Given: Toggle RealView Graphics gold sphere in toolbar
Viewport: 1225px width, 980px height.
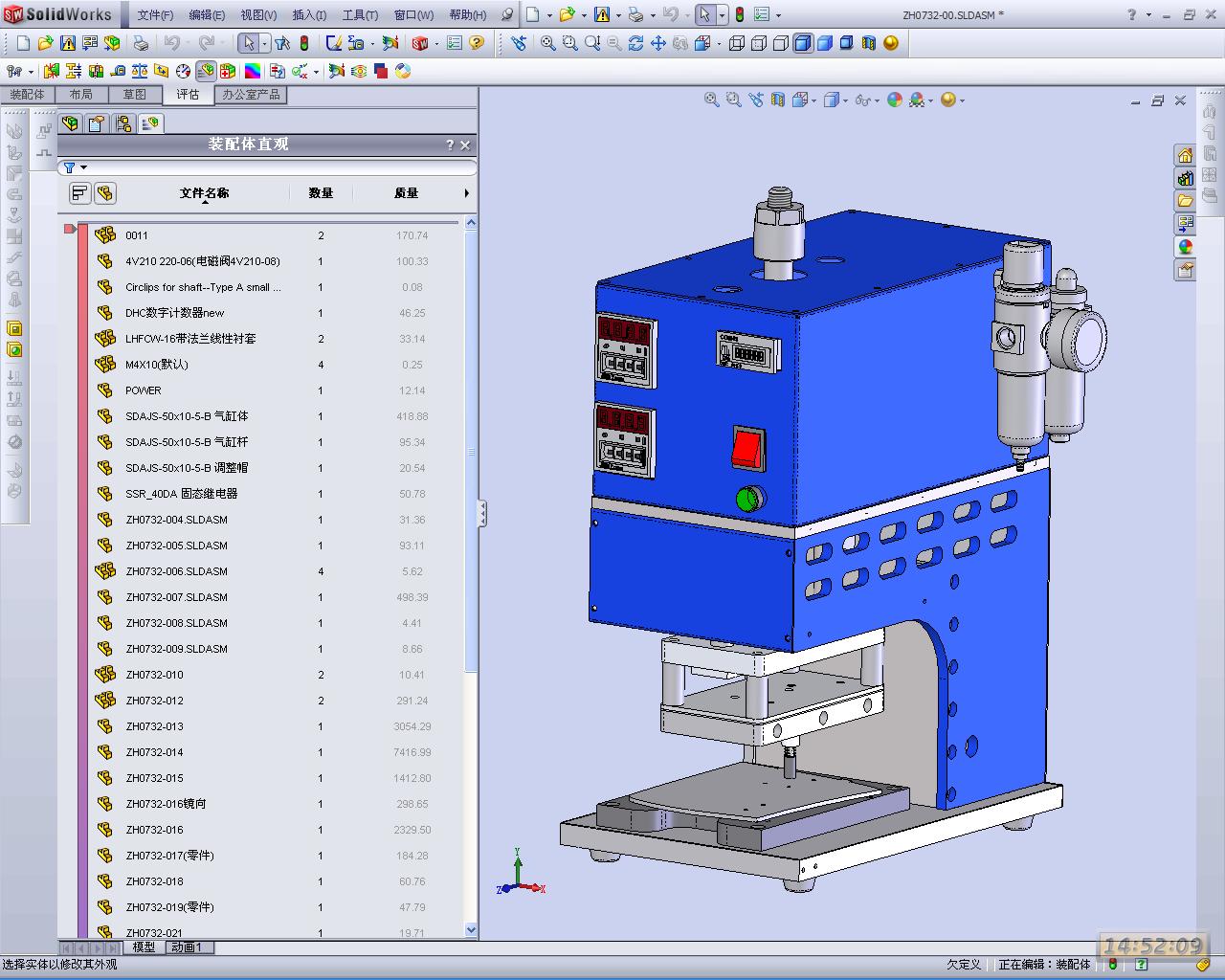Looking at the screenshot, I should tap(891, 43).
